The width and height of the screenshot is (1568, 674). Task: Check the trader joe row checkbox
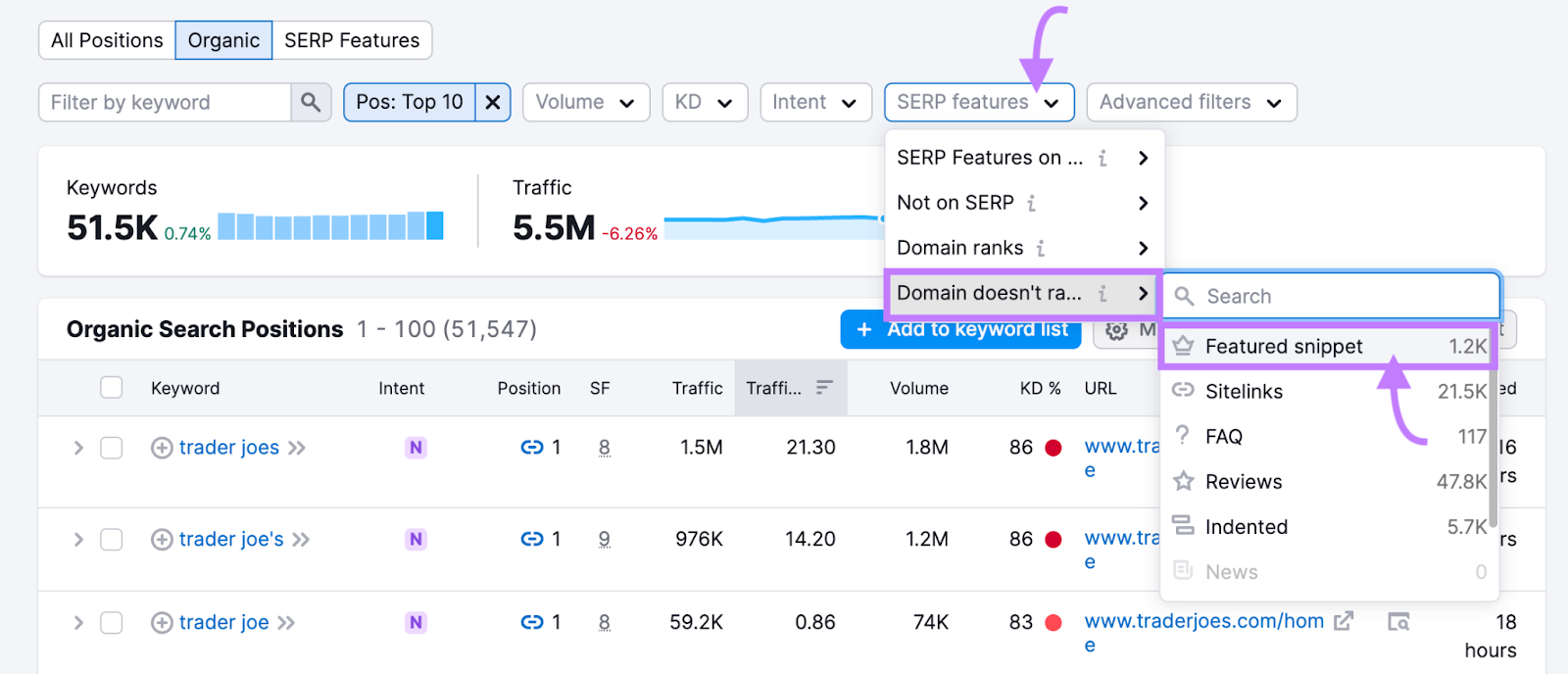(112, 623)
